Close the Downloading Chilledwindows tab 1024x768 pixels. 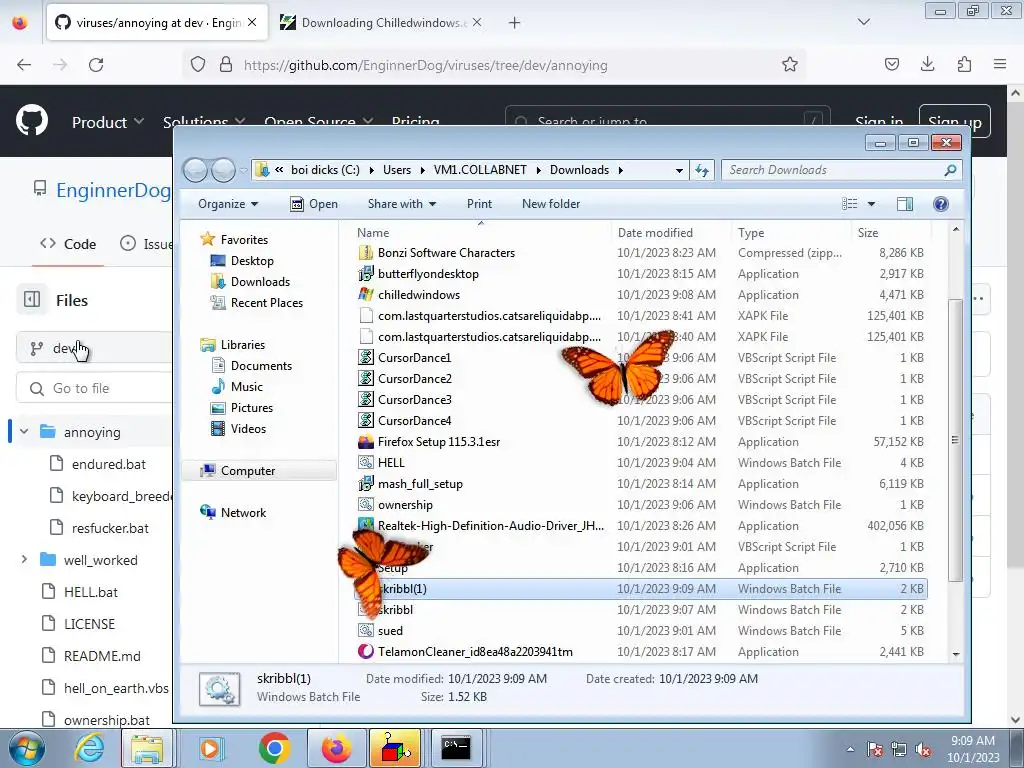click(x=477, y=22)
